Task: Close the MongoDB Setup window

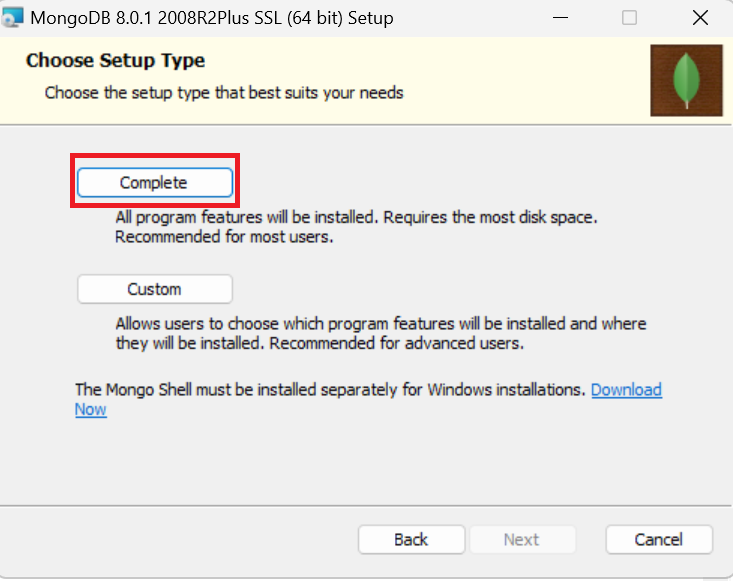Action: pos(700,18)
